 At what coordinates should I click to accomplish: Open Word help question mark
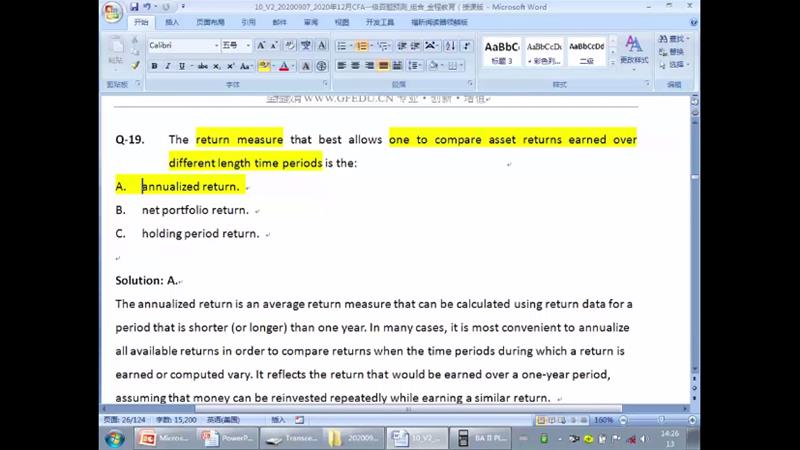point(693,22)
